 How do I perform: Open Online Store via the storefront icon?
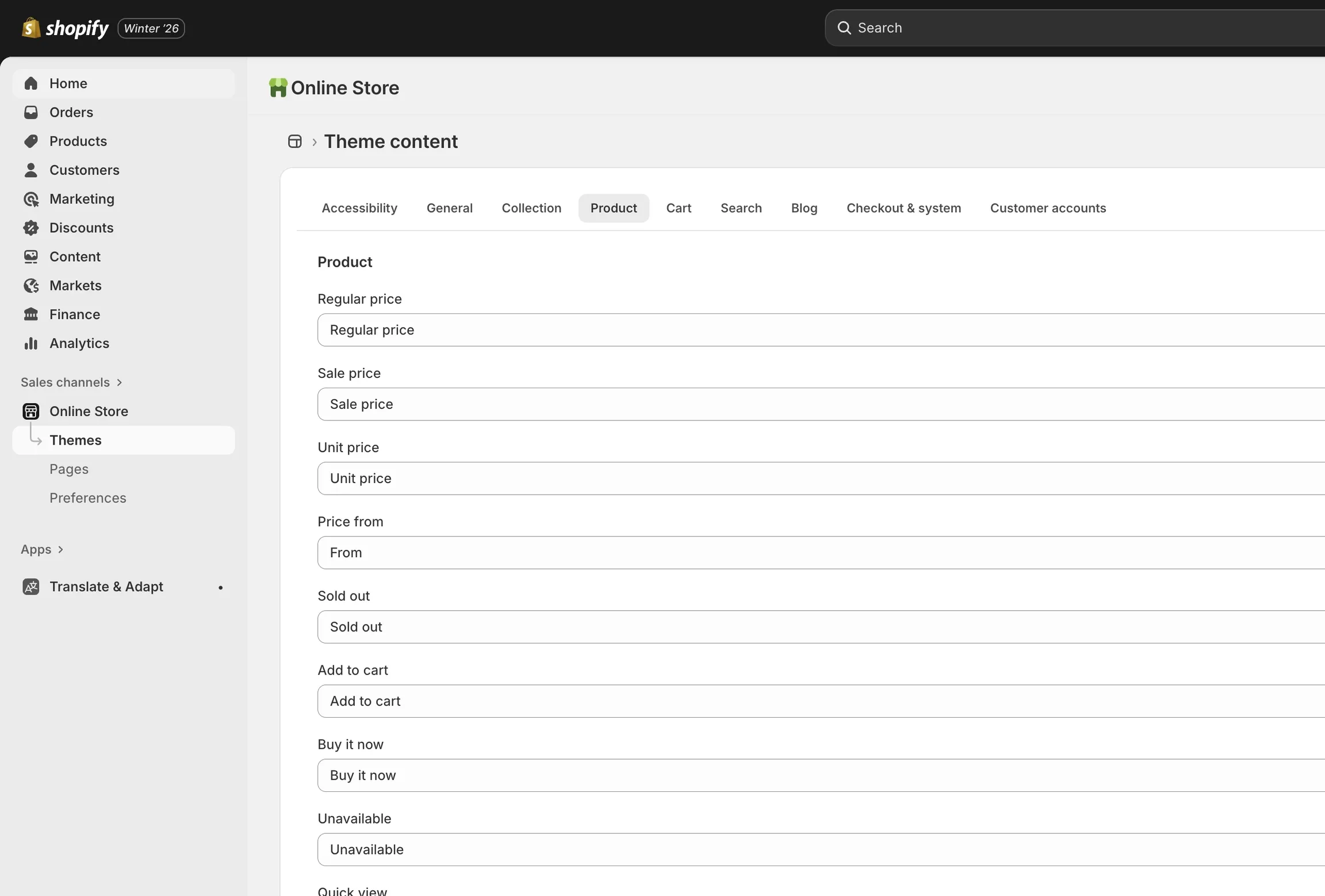pyautogui.click(x=31, y=411)
